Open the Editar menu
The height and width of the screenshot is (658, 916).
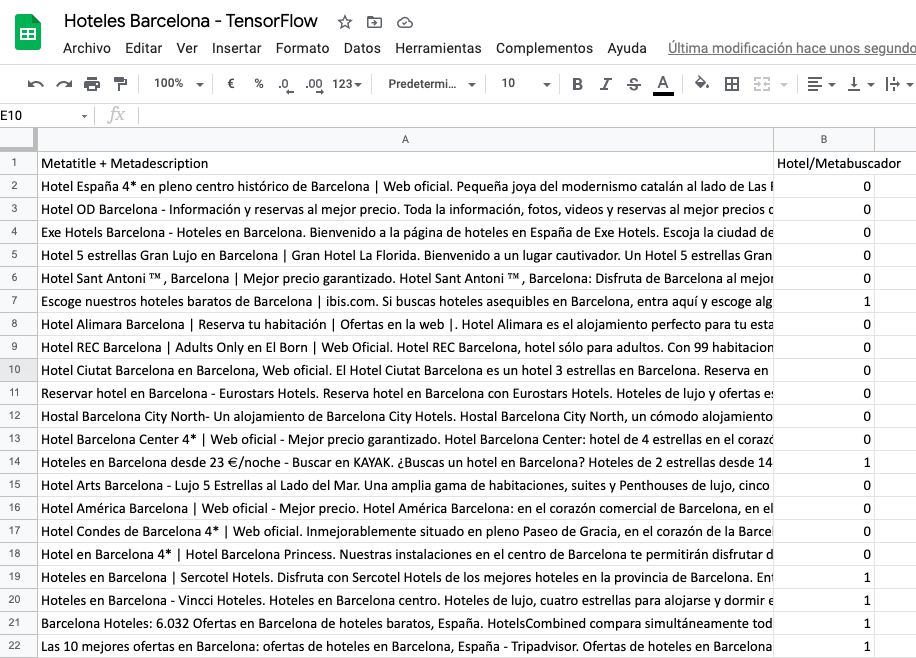coord(143,49)
